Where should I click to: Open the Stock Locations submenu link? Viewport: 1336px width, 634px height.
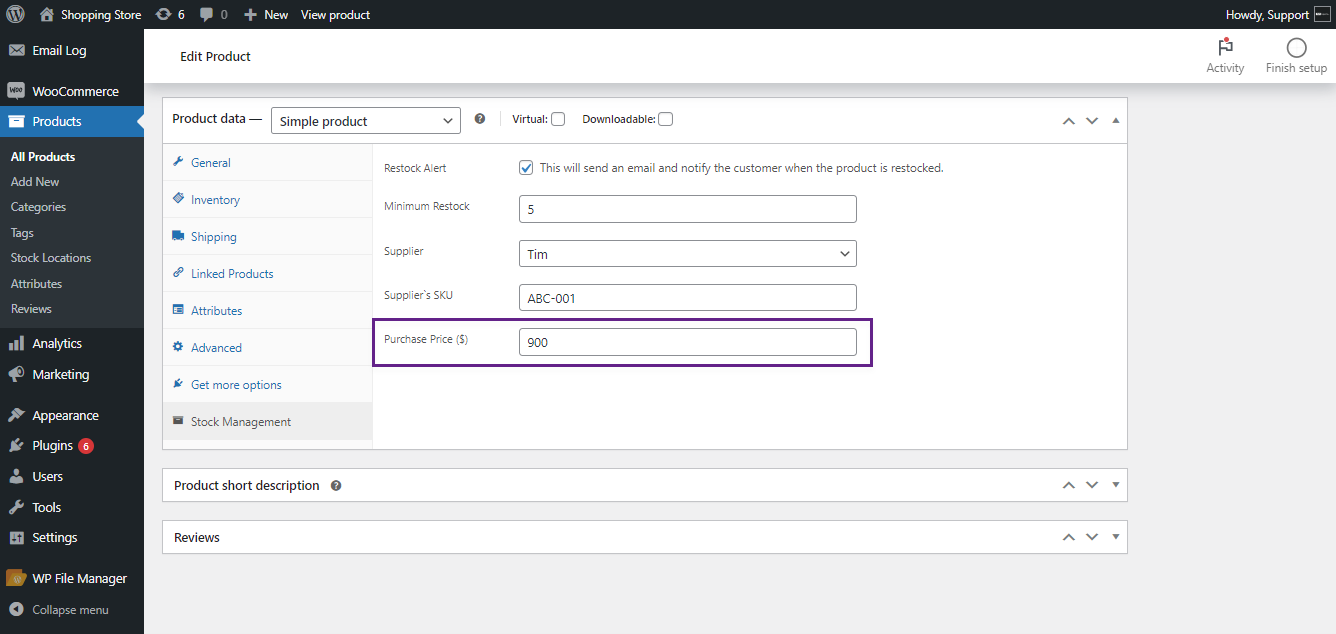point(51,258)
